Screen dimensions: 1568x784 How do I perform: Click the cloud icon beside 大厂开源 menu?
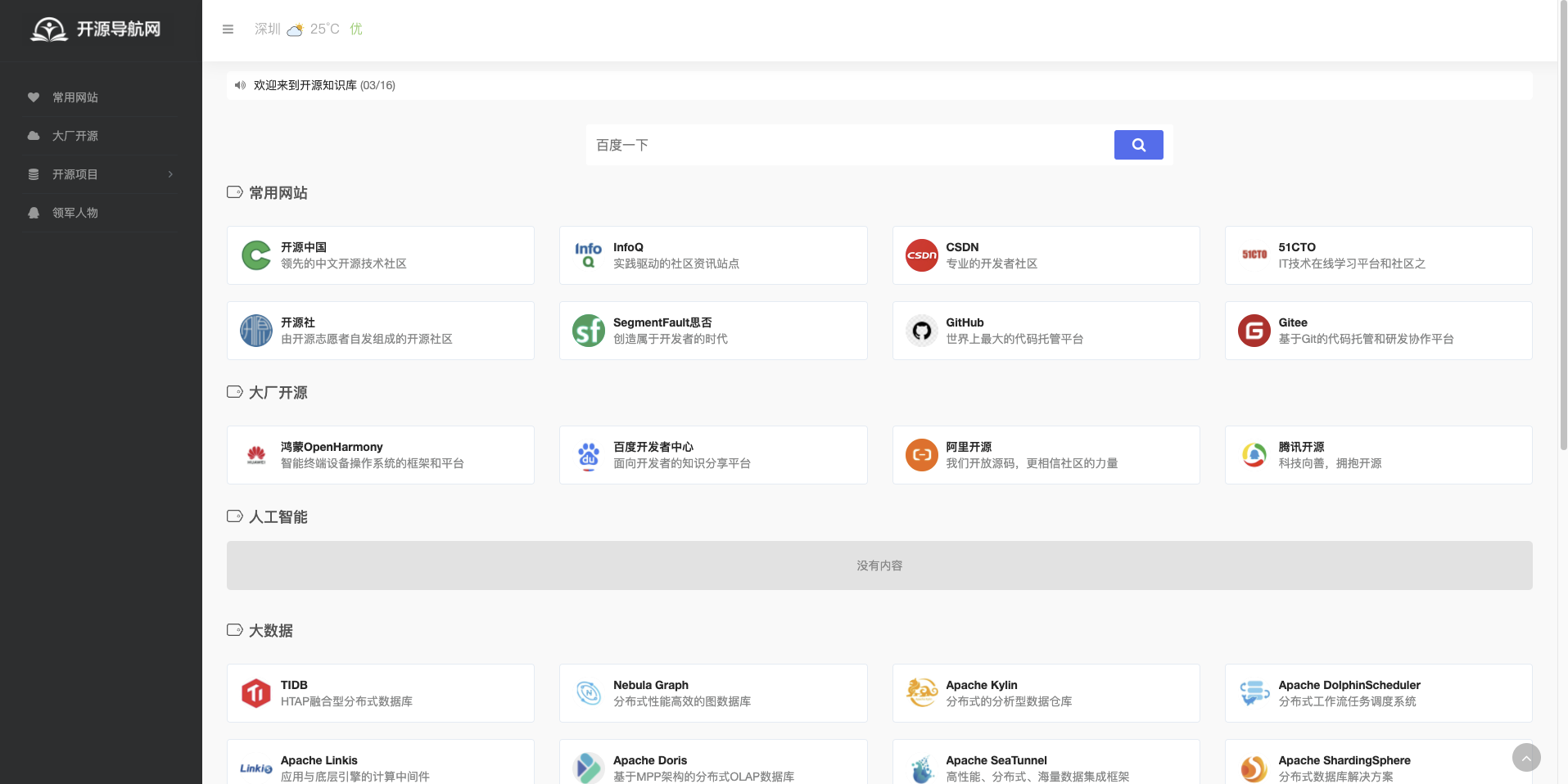pos(34,136)
